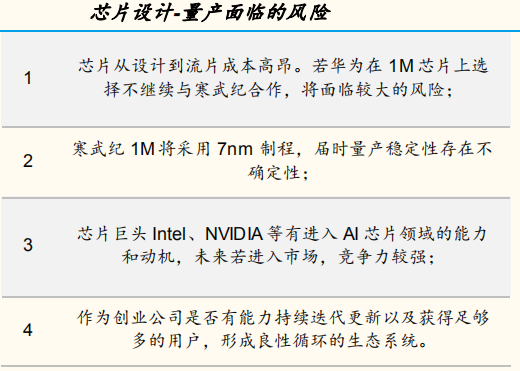Image resolution: width=520 pixels, height=371 pixels.
Task: Click the text 作为创业公司是否有能力
Action: [x=175, y=317]
